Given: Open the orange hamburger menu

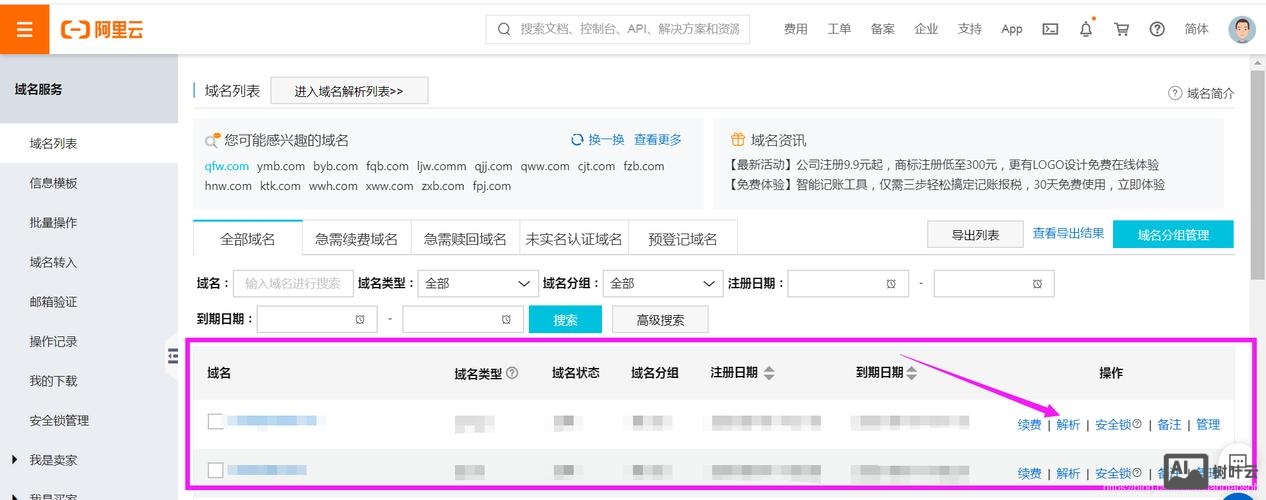Looking at the screenshot, I should (25, 29).
